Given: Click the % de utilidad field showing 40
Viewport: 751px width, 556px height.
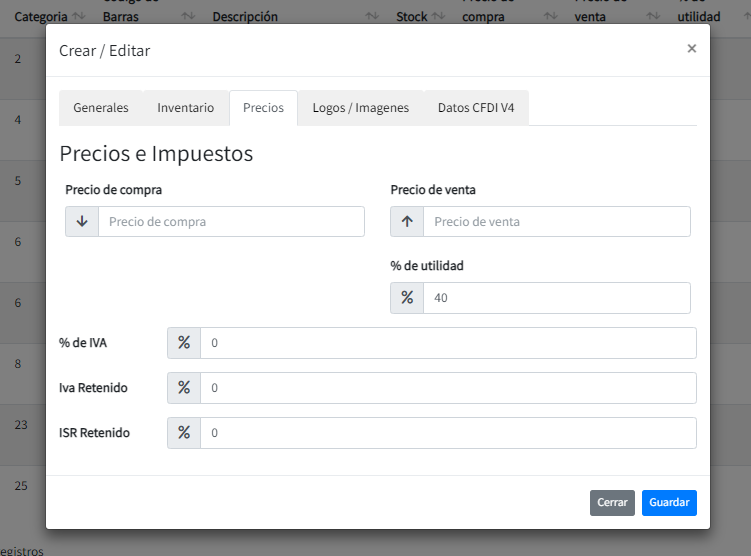Looking at the screenshot, I should [x=556, y=298].
